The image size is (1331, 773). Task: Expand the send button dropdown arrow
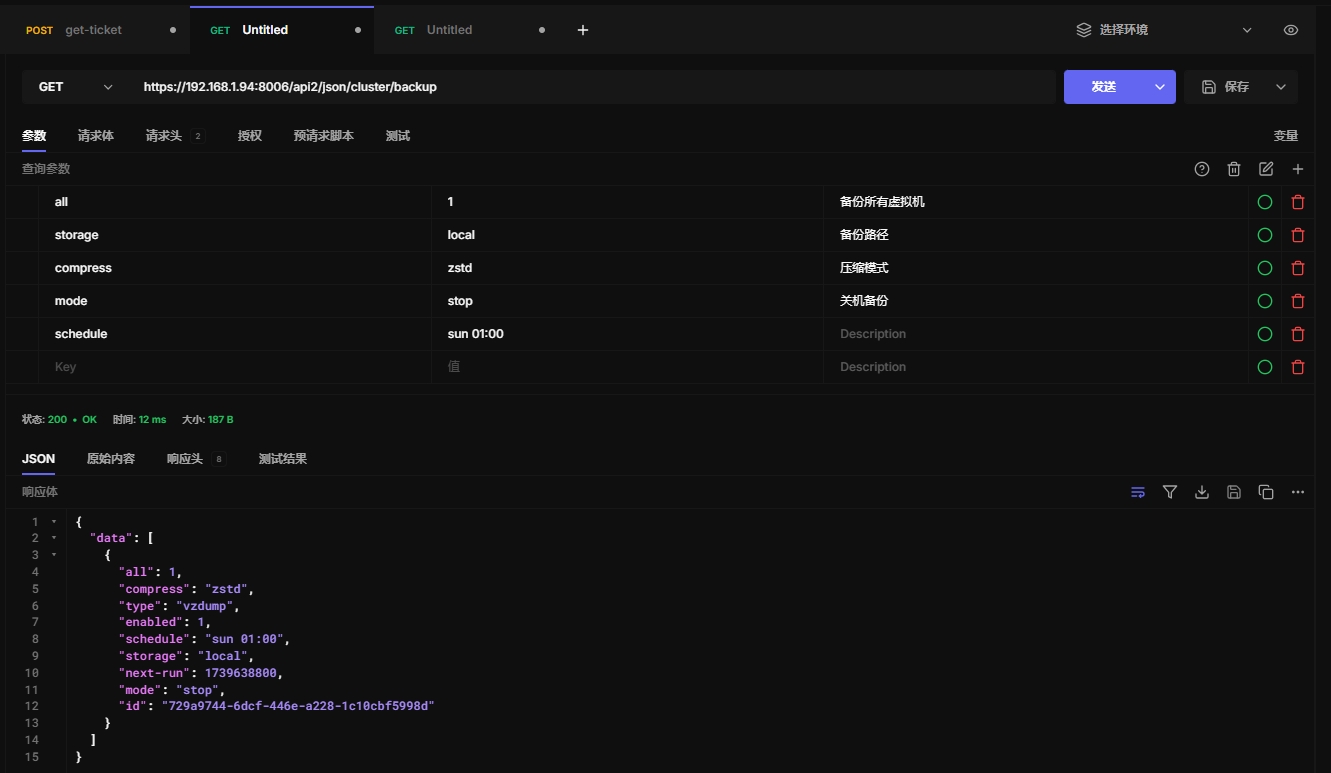point(1160,87)
